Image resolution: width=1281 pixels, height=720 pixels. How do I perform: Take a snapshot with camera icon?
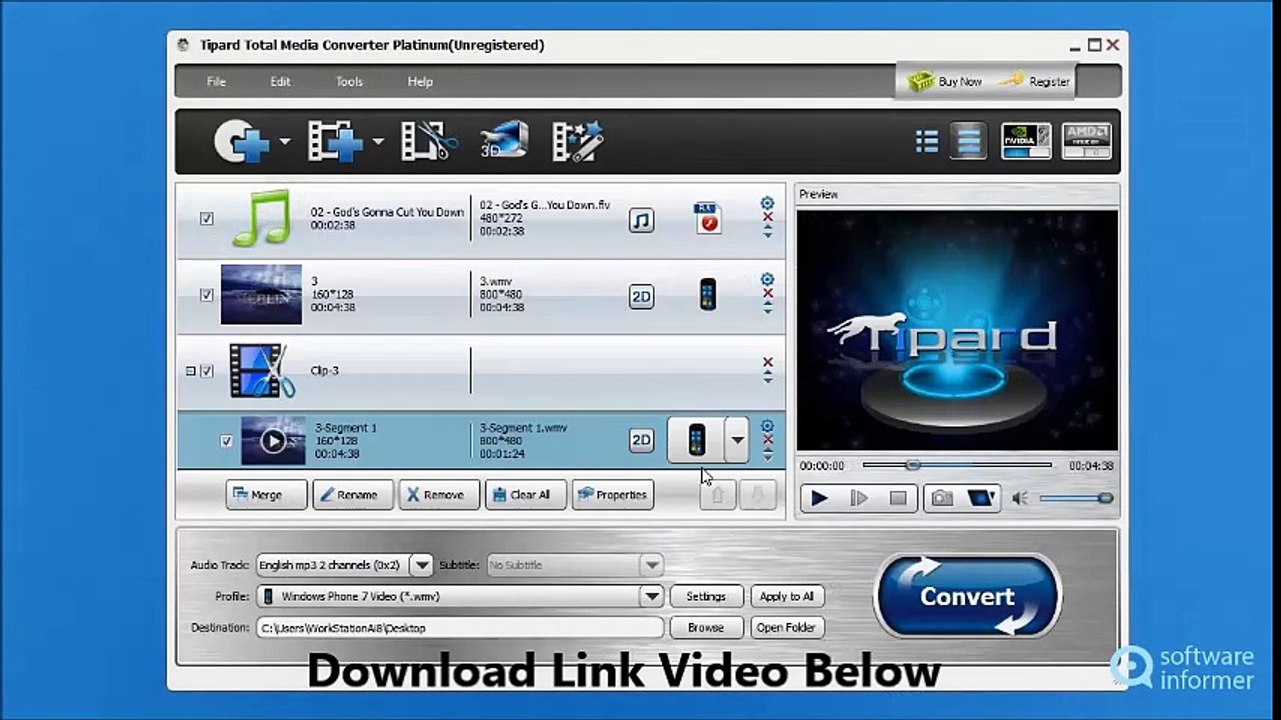pyautogui.click(x=941, y=498)
